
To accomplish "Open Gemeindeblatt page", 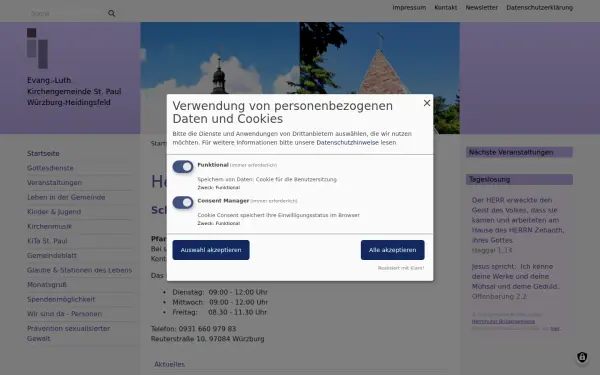I will [x=52, y=255].
